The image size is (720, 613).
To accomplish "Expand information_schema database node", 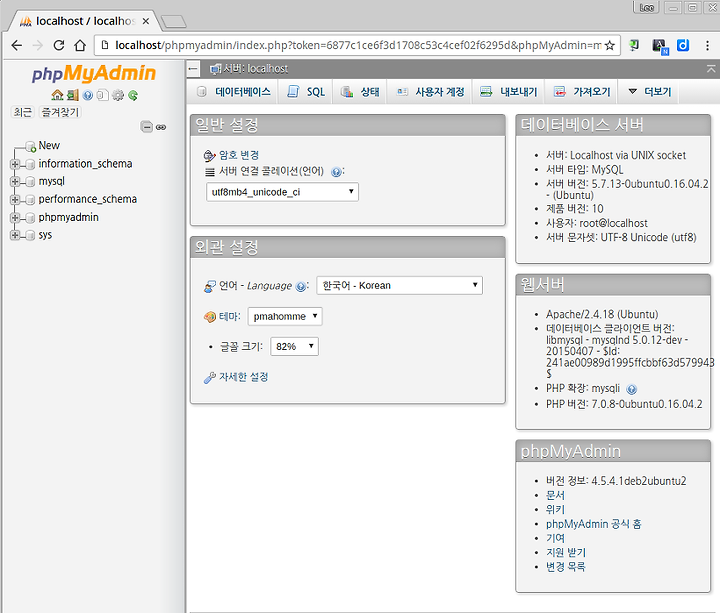I will point(15,164).
